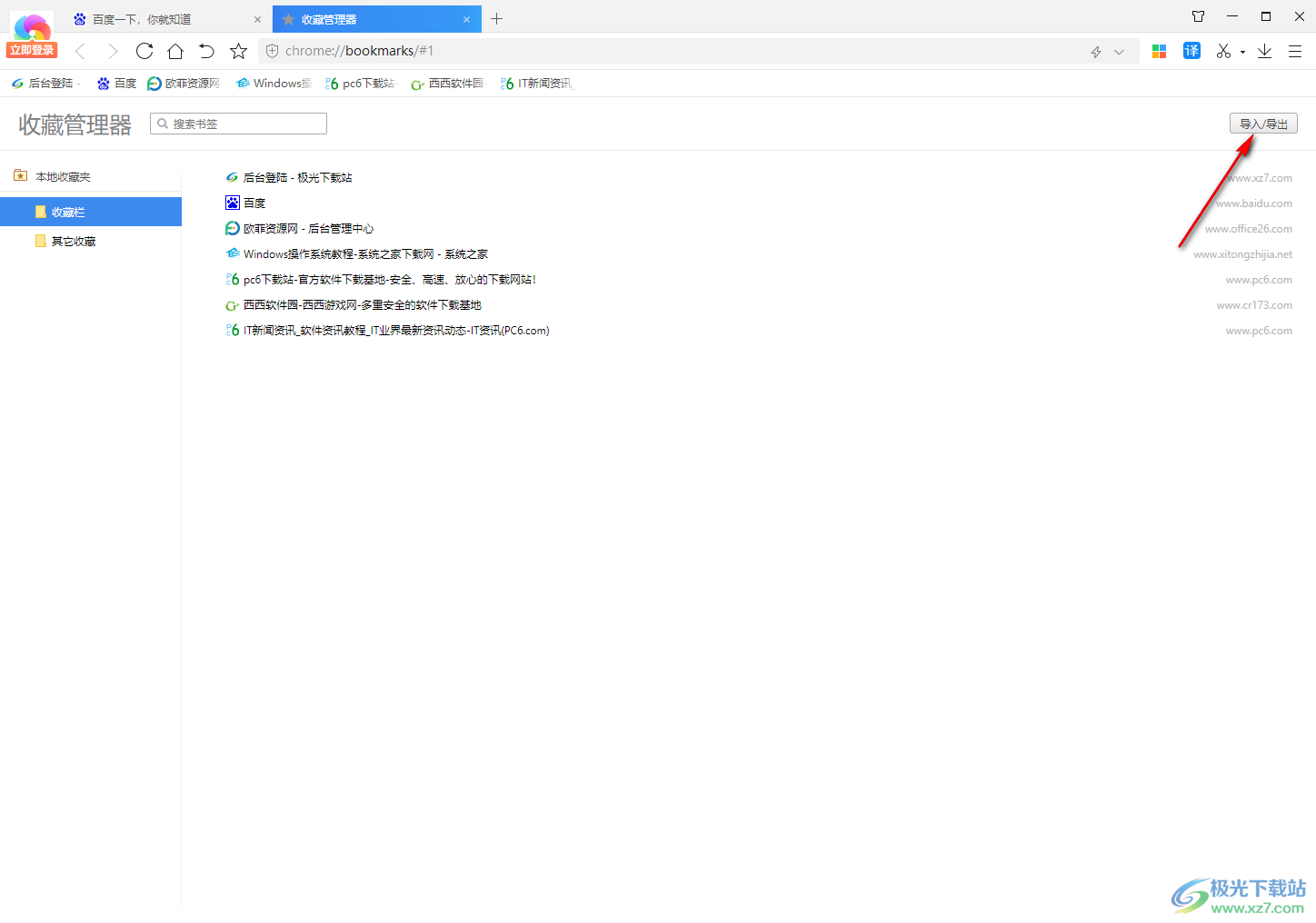Image resolution: width=1316 pixels, height=923 pixels.
Task: Click the star favorite icon in toolbar
Action: point(239,51)
